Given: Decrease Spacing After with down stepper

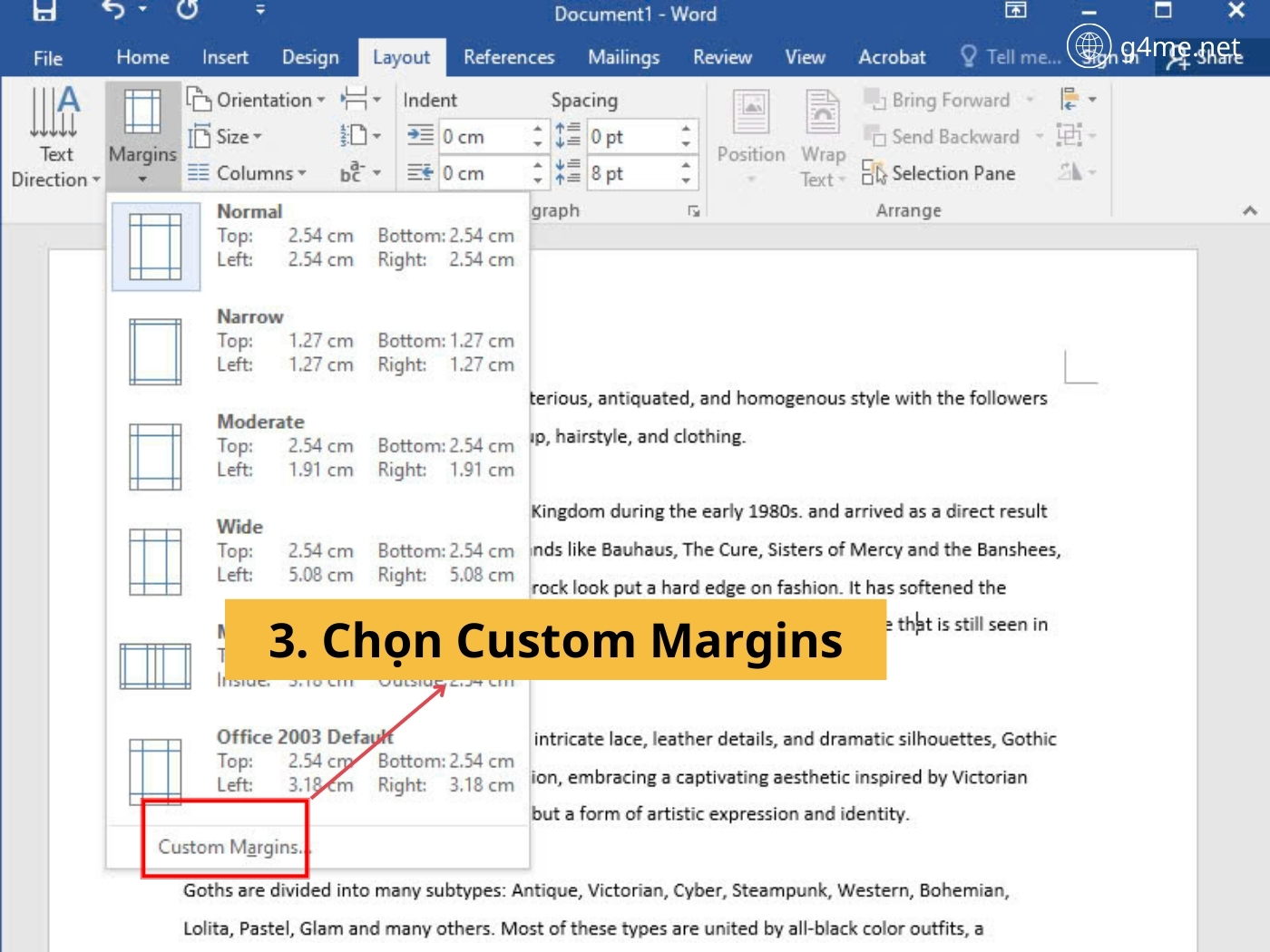Looking at the screenshot, I should (x=686, y=181).
